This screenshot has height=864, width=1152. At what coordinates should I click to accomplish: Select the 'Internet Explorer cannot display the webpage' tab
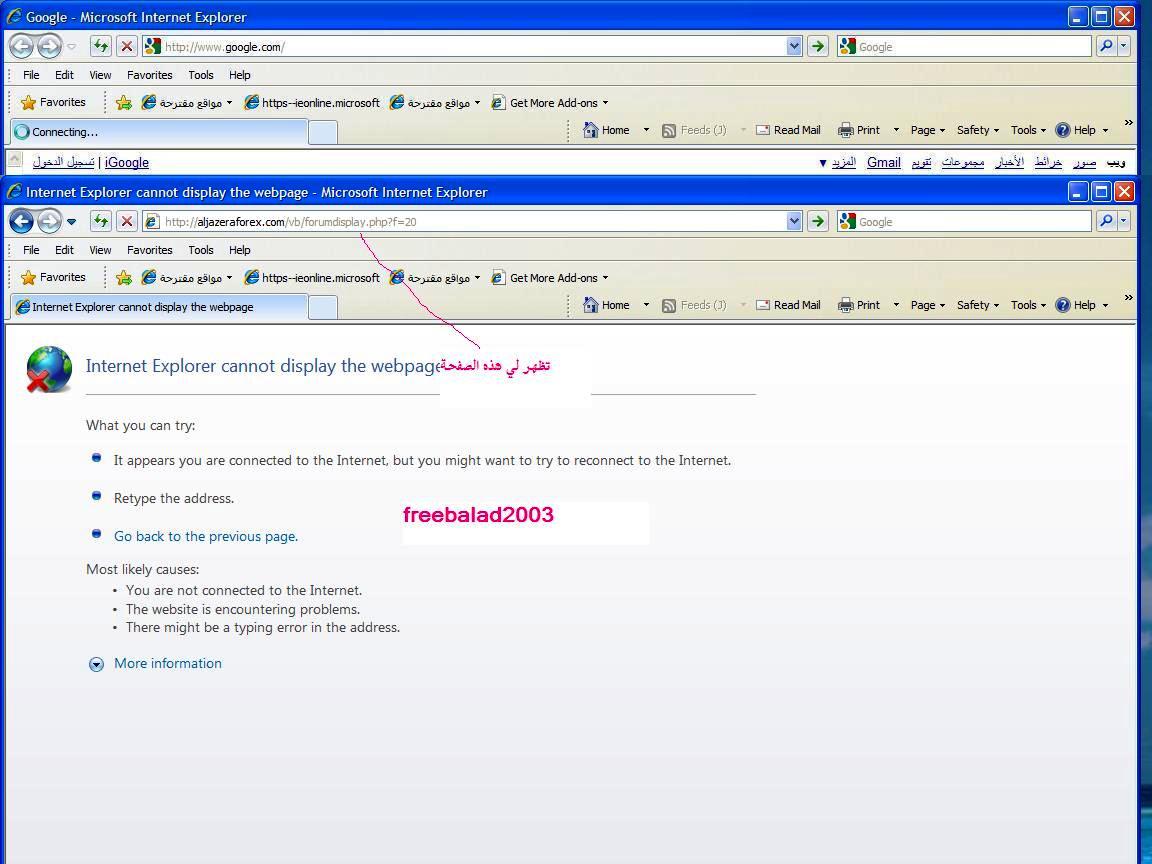click(x=158, y=307)
